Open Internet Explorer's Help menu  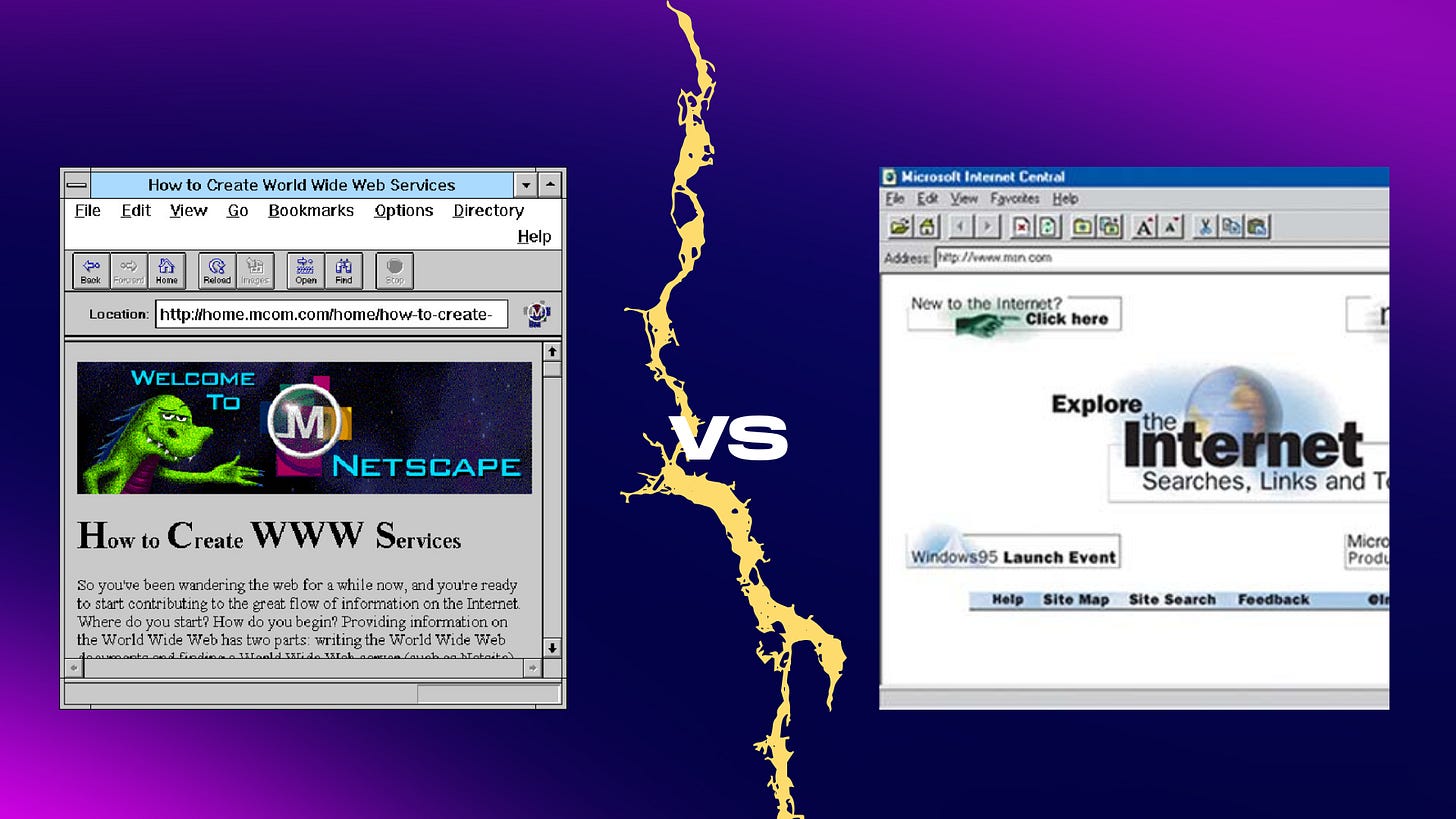(x=1065, y=199)
